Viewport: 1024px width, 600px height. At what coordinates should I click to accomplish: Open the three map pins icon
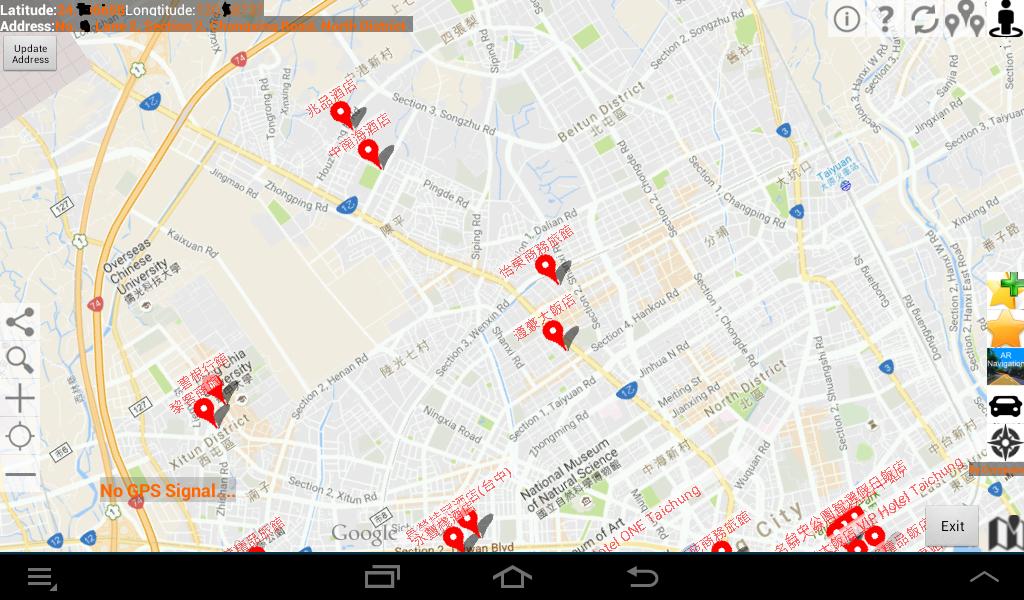point(965,18)
